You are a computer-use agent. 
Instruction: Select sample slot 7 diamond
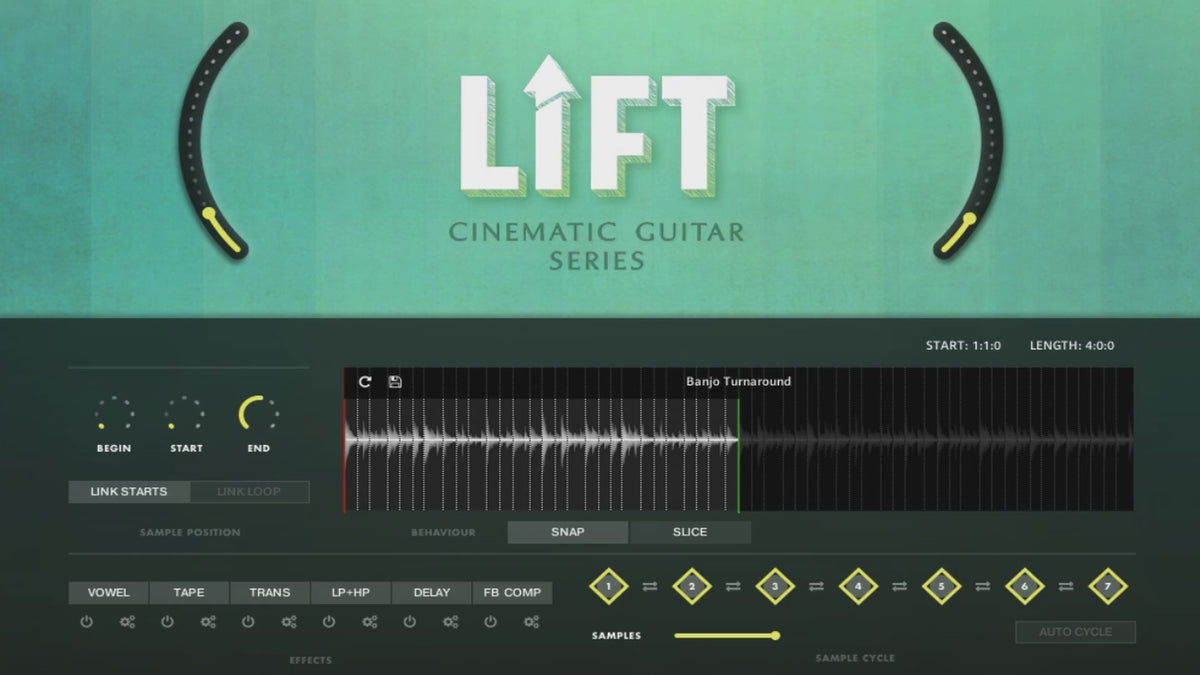click(x=1107, y=587)
